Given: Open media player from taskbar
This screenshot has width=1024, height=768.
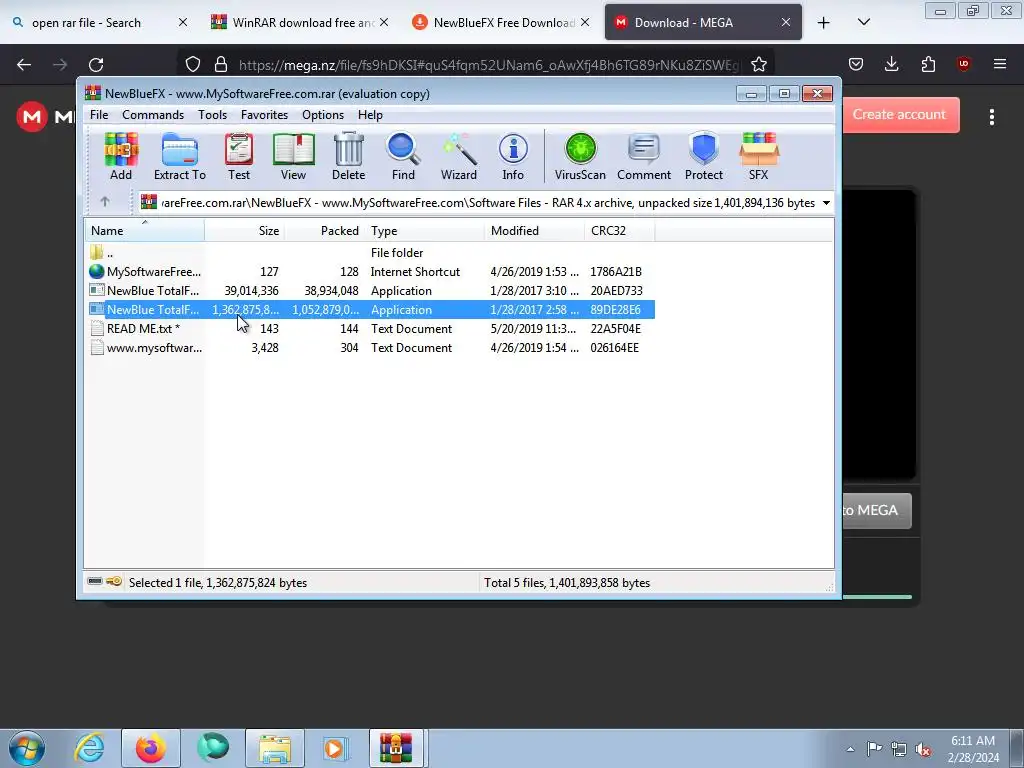Looking at the screenshot, I should pyautogui.click(x=335, y=748).
